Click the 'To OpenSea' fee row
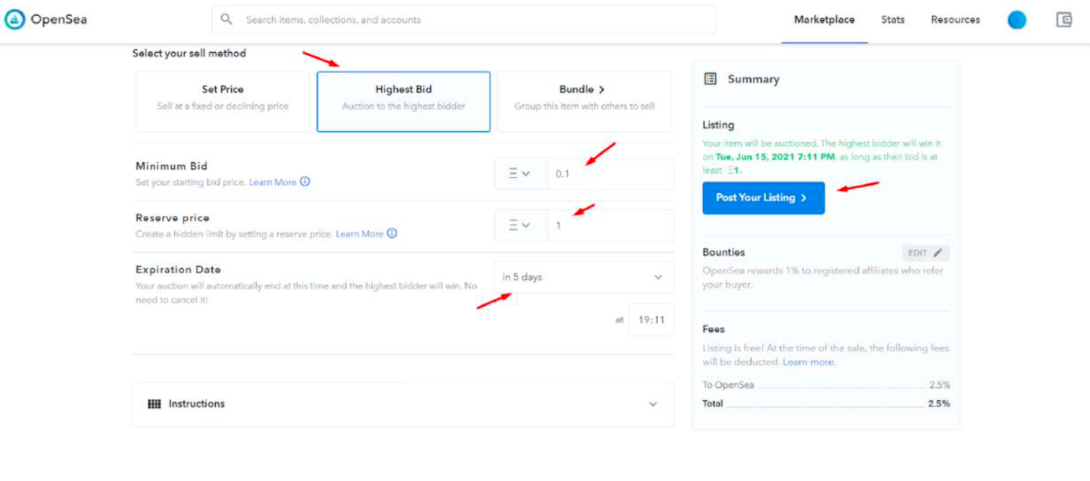 click(826, 385)
